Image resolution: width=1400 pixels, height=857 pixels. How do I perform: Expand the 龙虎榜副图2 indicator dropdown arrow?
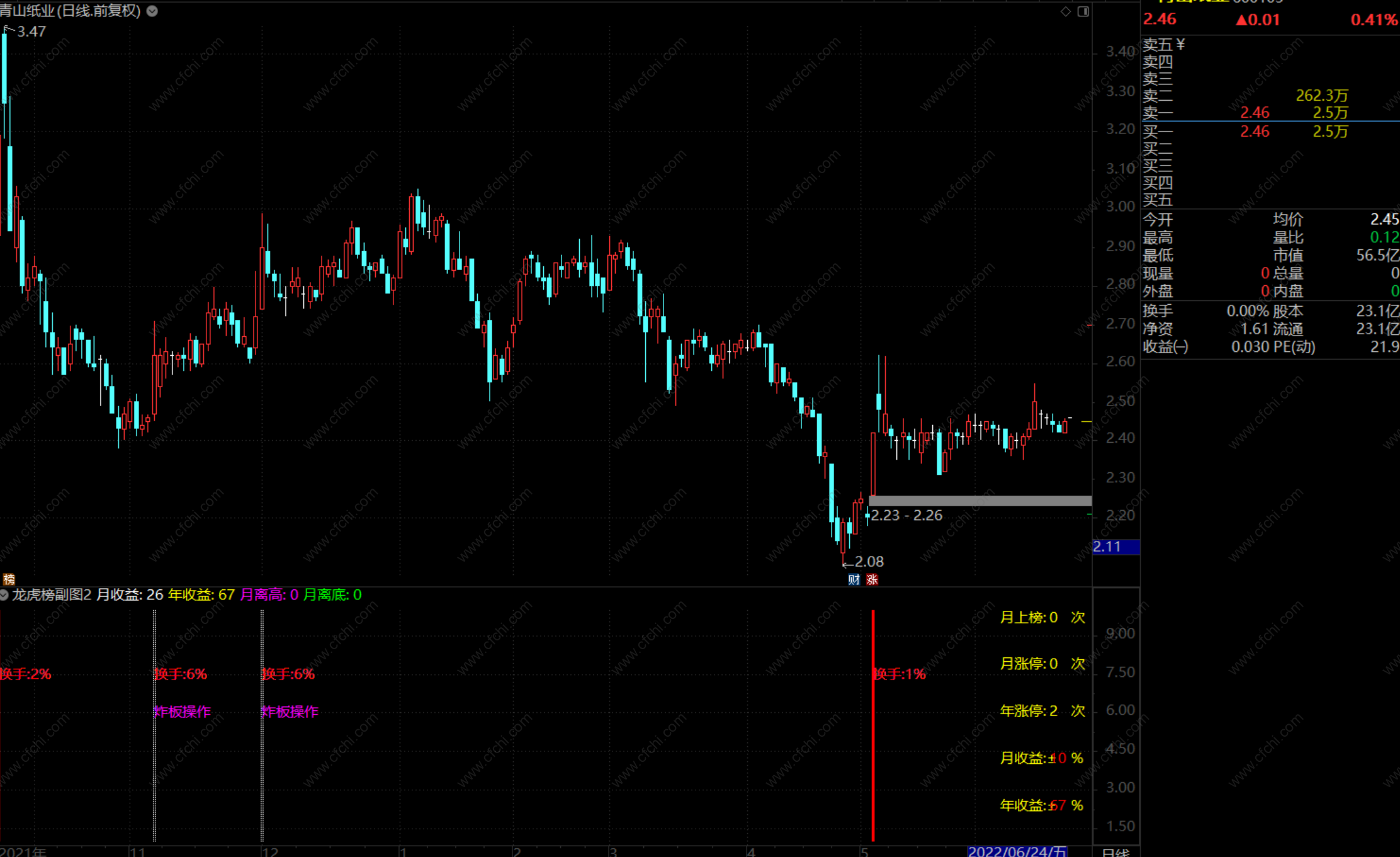click(4, 595)
